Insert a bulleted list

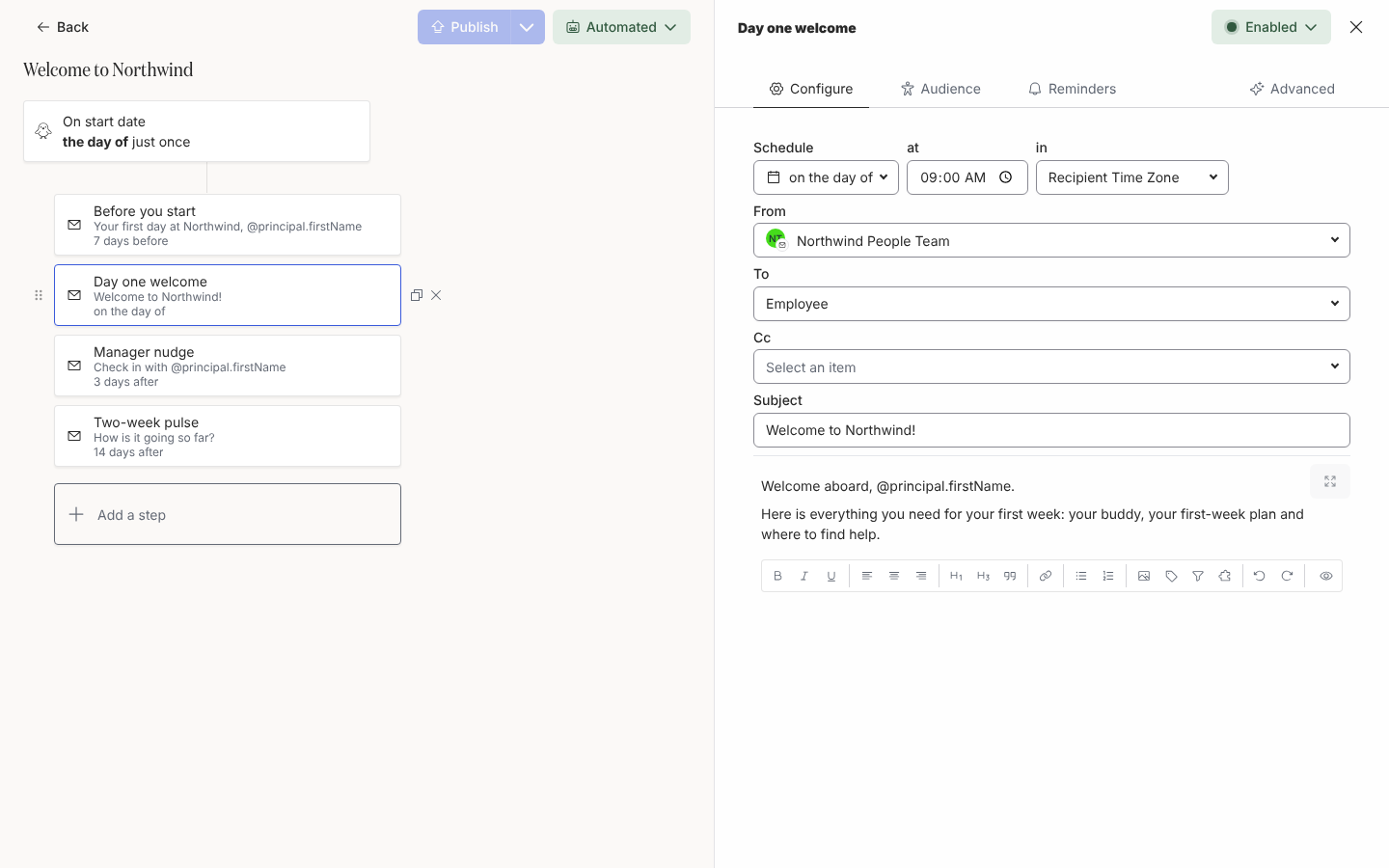pos(1081,576)
